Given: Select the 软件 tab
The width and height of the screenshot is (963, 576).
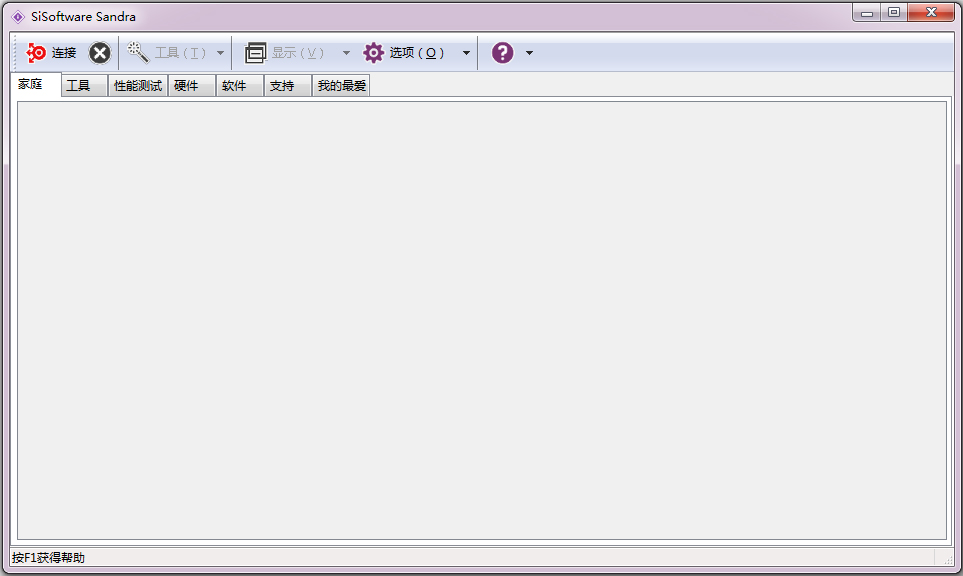Looking at the screenshot, I should point(240,85).
